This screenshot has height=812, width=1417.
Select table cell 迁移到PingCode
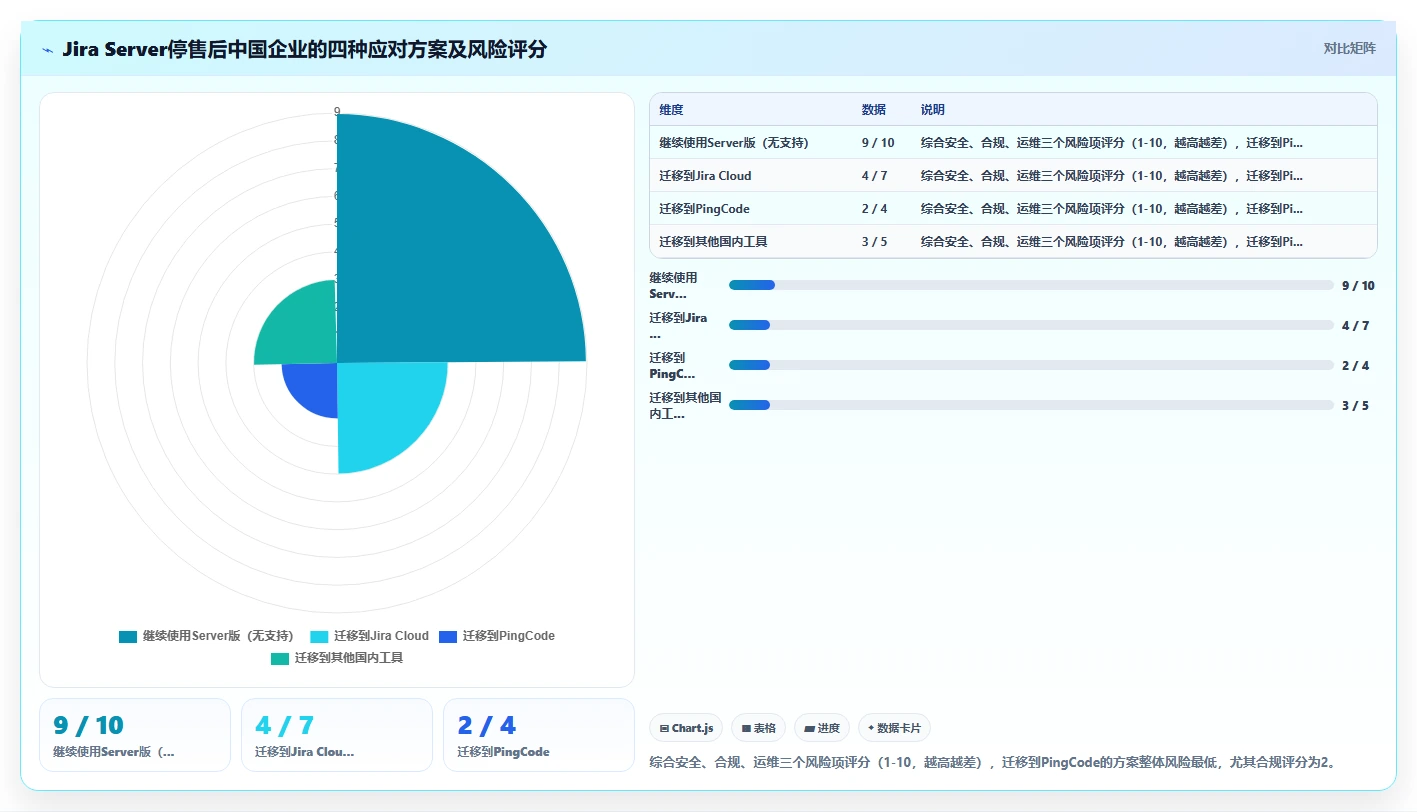[x=704, y=209]
